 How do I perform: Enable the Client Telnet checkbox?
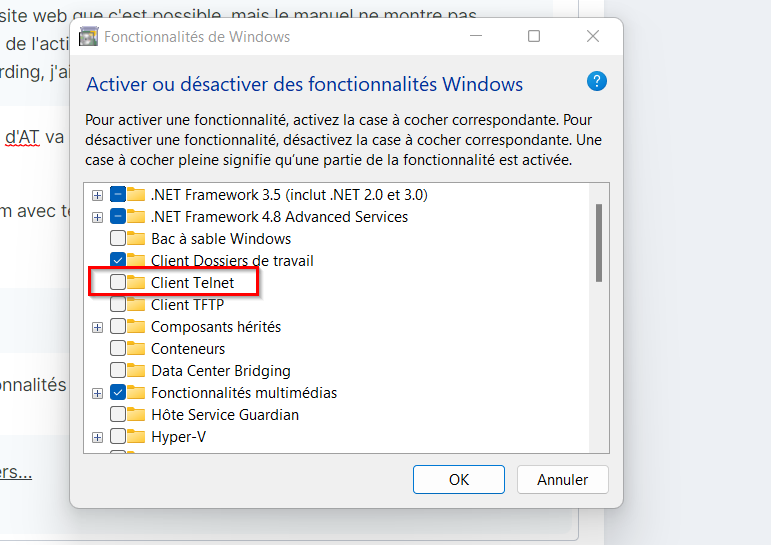coord(118,283)
